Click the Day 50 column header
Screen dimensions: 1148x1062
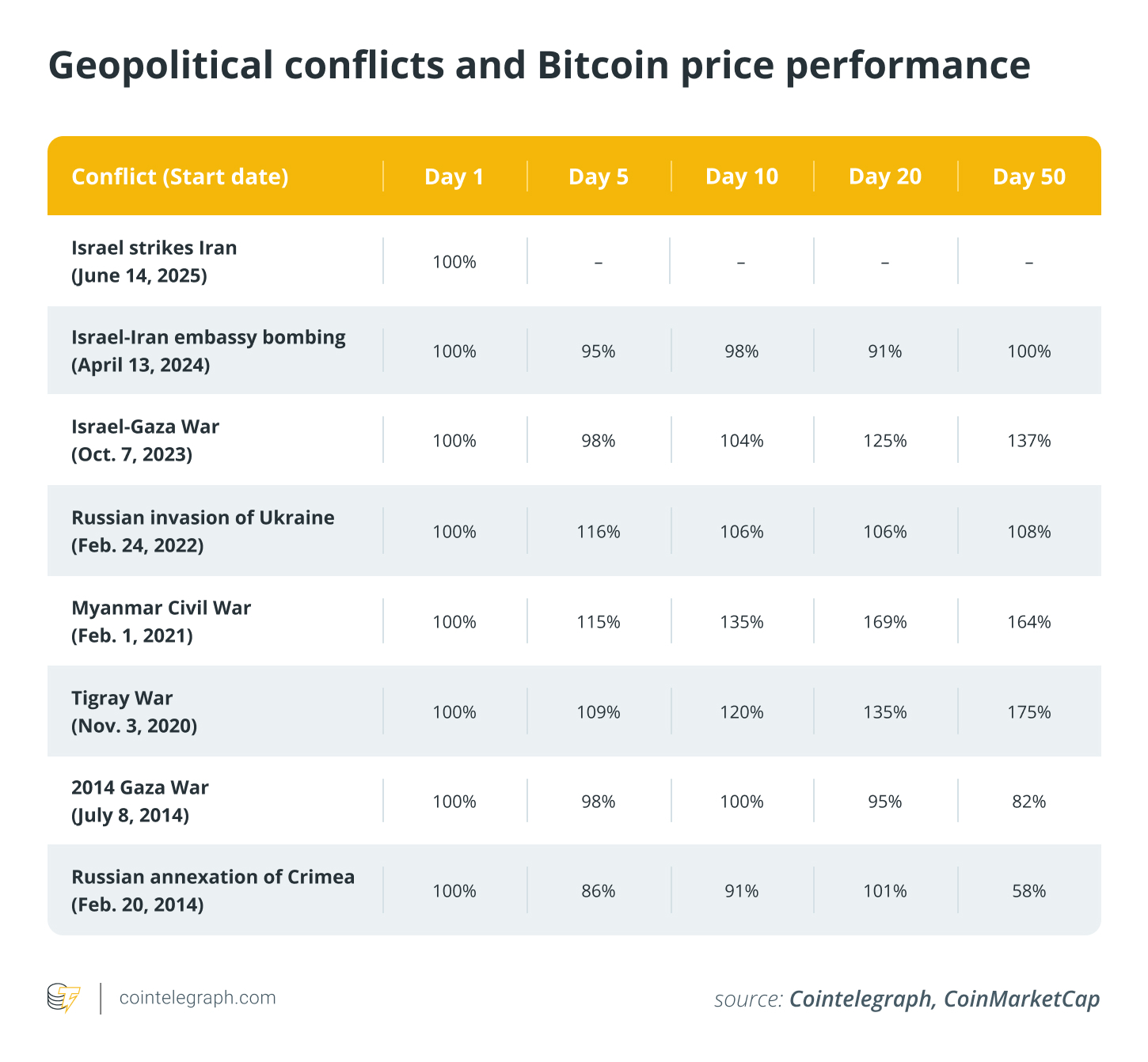pyautogui.click(x=1028, y=176)
